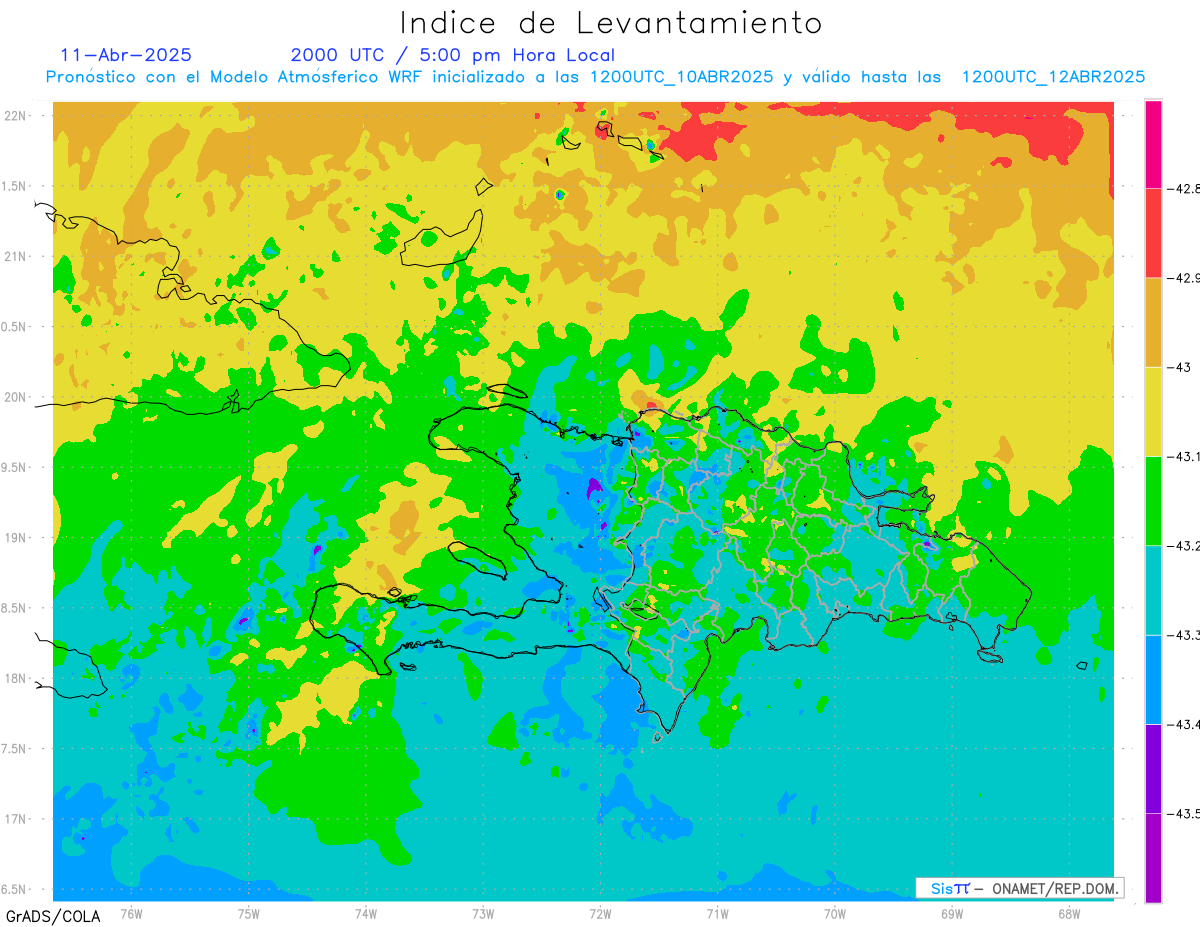Click the longitude label "73W"
Viewport: 1200px width, 927px height.
tap(483, 914)
